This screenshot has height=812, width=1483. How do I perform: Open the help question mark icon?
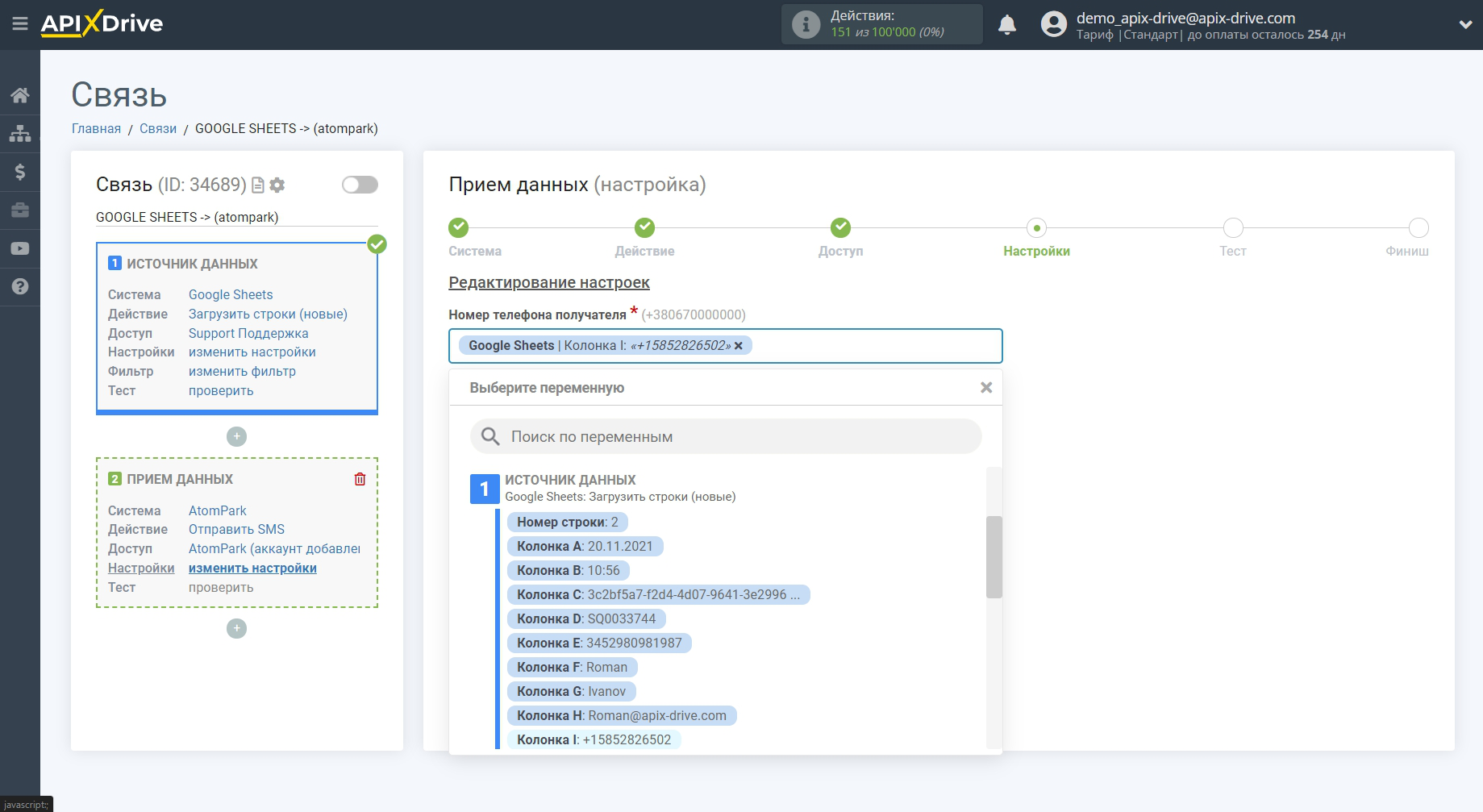click(x=20, y=286)
